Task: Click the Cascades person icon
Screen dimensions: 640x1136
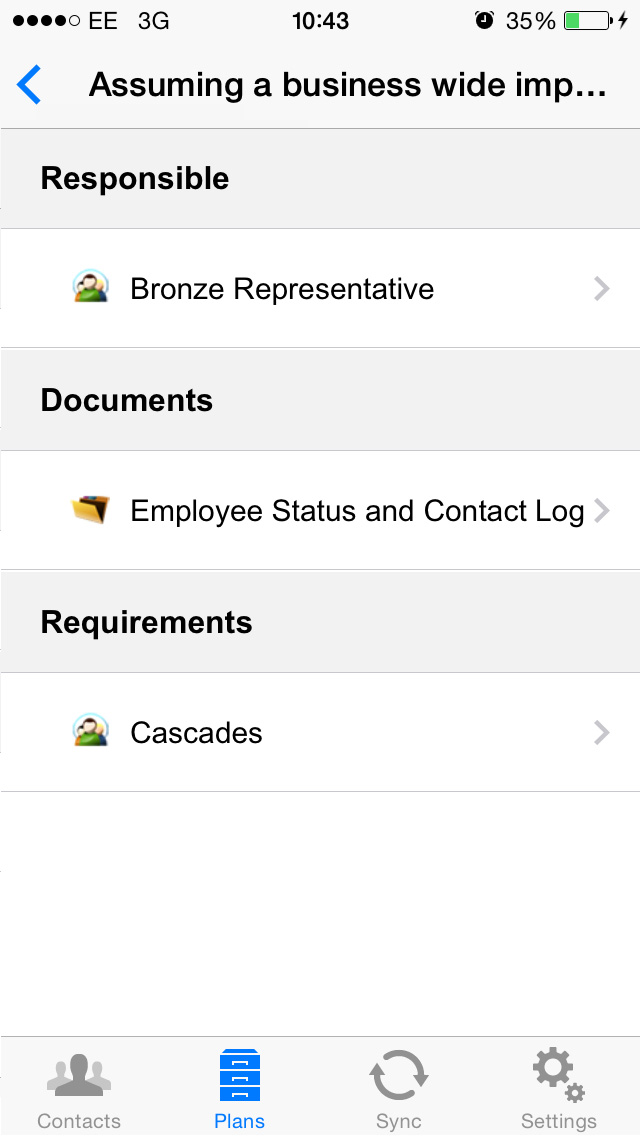Action: pyautogui.click(x=91, y=732)
